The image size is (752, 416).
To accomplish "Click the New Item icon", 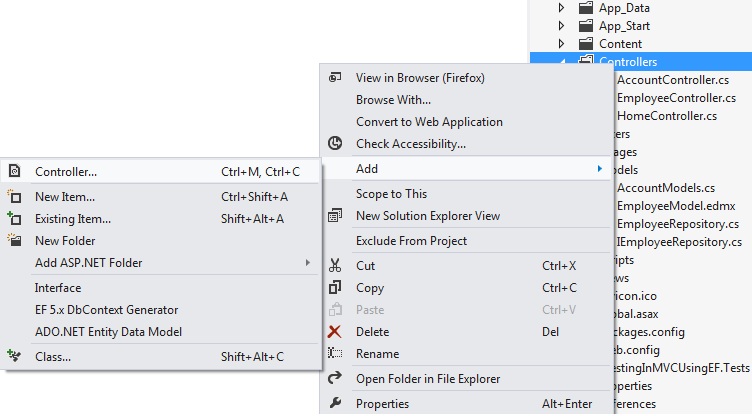I will [14, 197].
